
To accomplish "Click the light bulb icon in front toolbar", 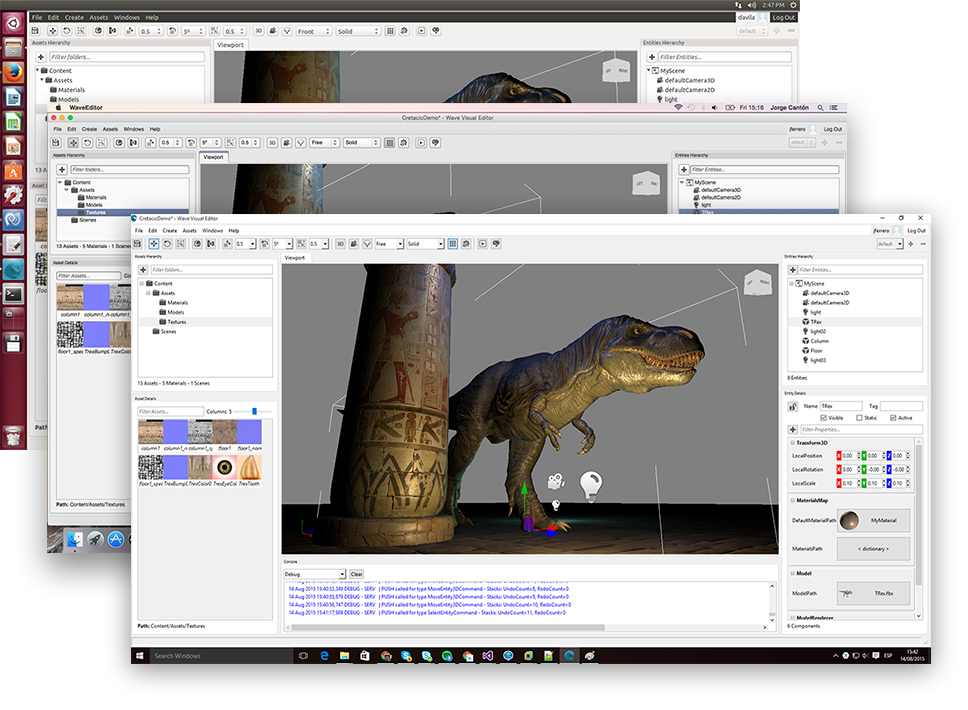I will 367,244.
